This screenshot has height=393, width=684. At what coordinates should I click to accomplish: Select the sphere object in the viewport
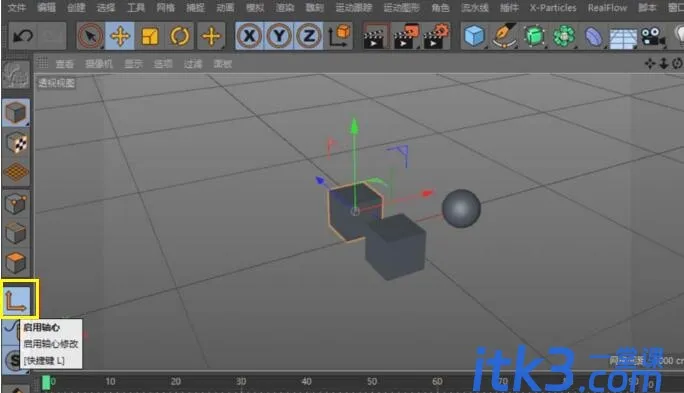coord(461,208)
